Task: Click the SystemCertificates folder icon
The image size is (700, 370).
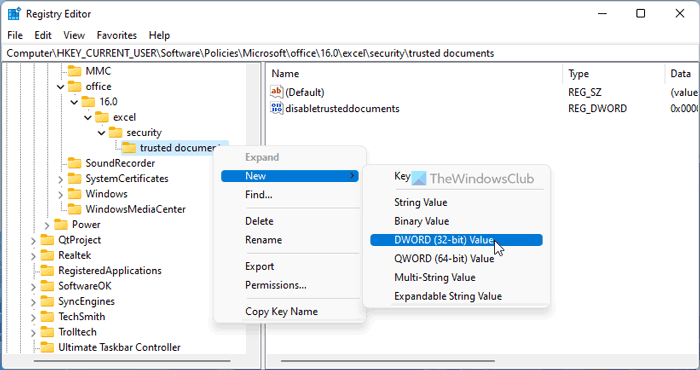Action: (x=75, y=179)
